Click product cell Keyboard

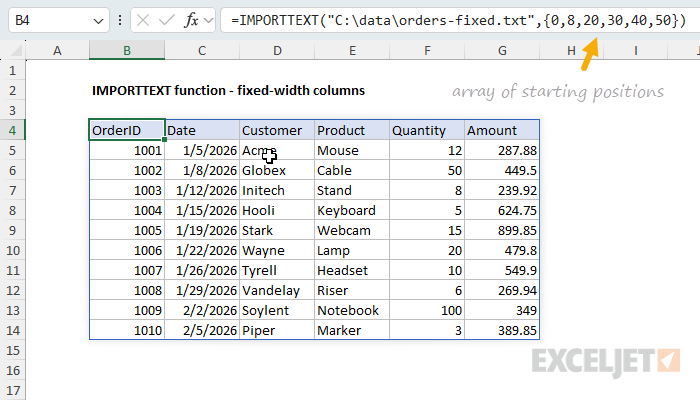[x=352, y=210]
